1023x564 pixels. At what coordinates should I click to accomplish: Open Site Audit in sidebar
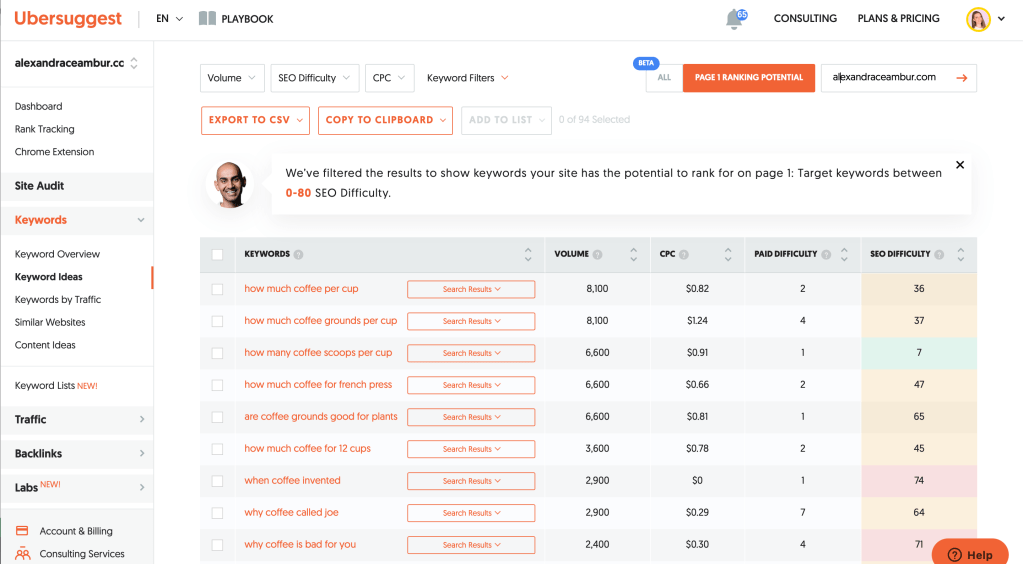click(77, 186)
